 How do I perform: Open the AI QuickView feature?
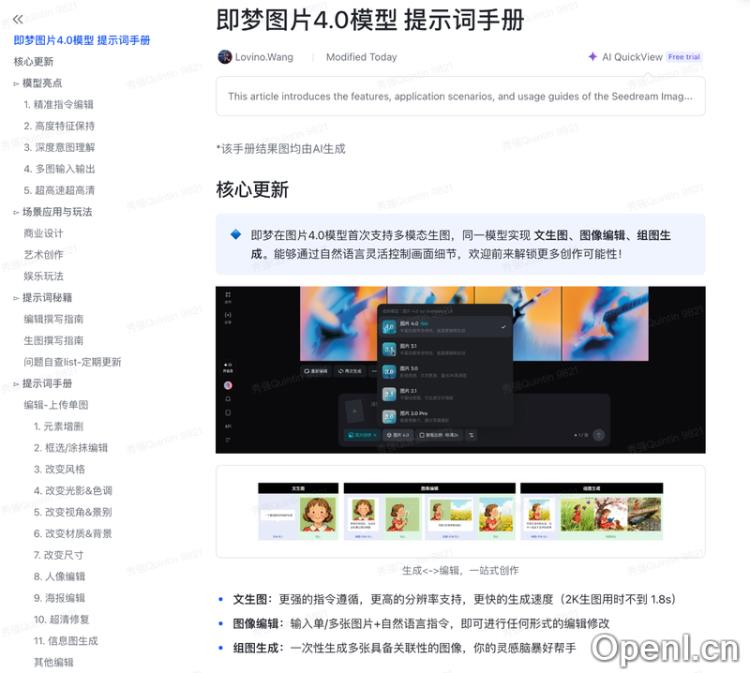(x=632, y=57)
